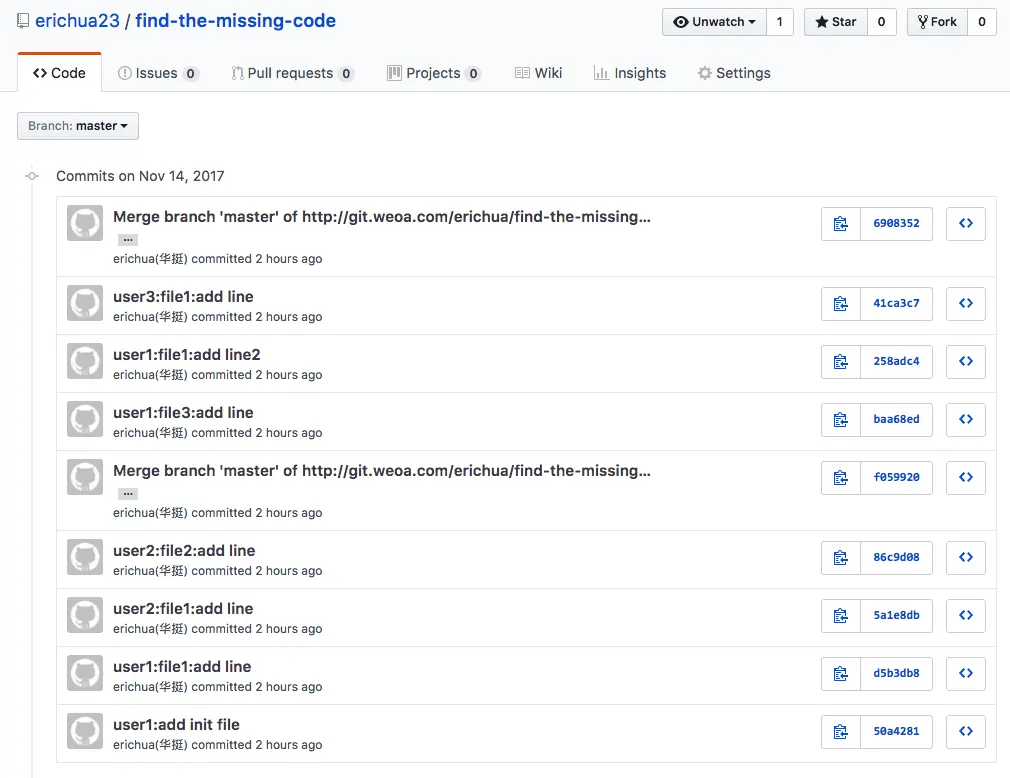Open the Projects tab

click(434, 73)
